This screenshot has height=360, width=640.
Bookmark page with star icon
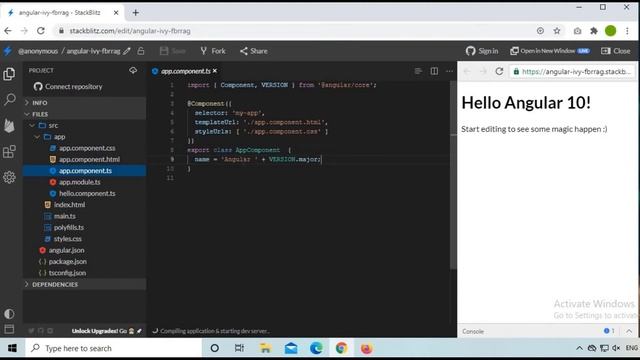pyautogui.click(x=557, y=31)
